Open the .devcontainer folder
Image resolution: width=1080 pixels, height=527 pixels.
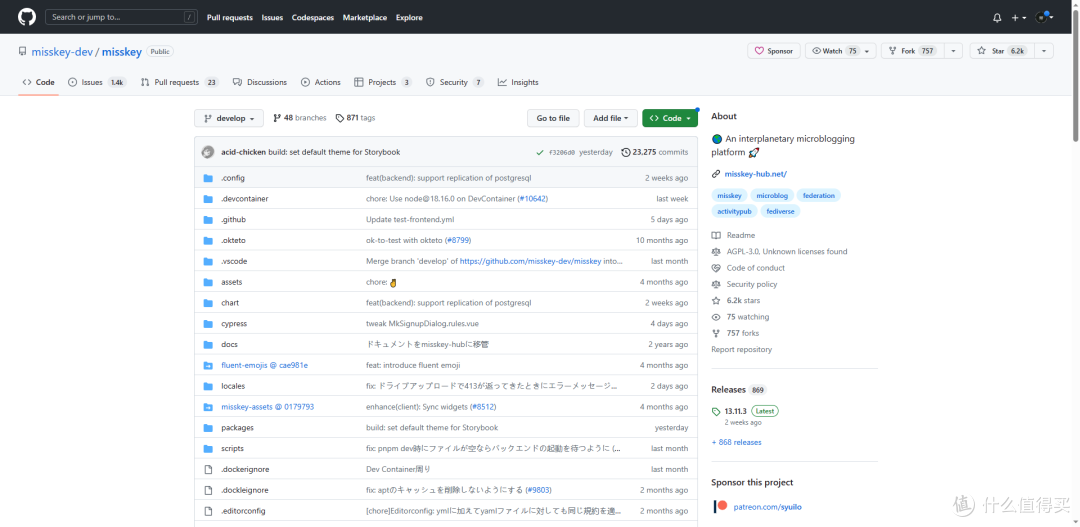click(x=245, y=198)
